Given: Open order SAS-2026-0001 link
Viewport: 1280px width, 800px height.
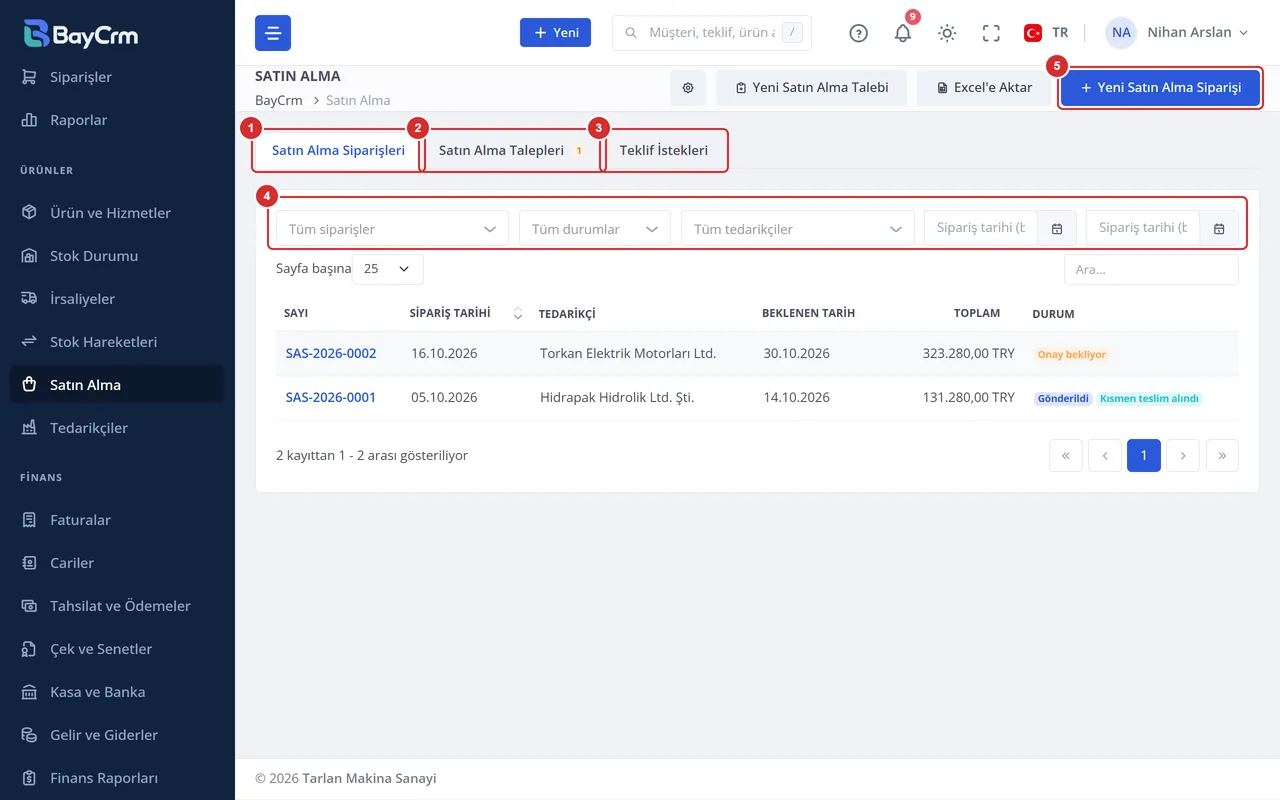Looking at the screenshot, I should pyautogui.click(x=331, y=397).
